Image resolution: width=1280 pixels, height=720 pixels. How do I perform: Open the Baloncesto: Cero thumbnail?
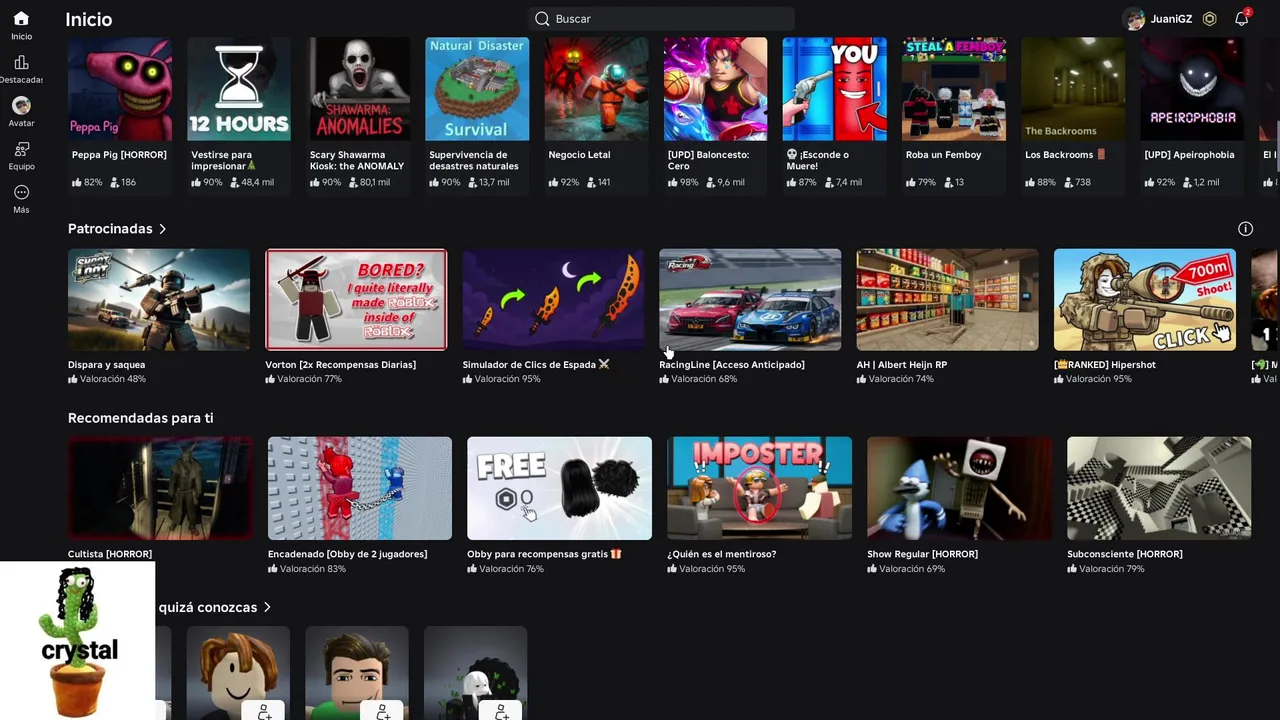pyautogui.click(x=715, y=89)
